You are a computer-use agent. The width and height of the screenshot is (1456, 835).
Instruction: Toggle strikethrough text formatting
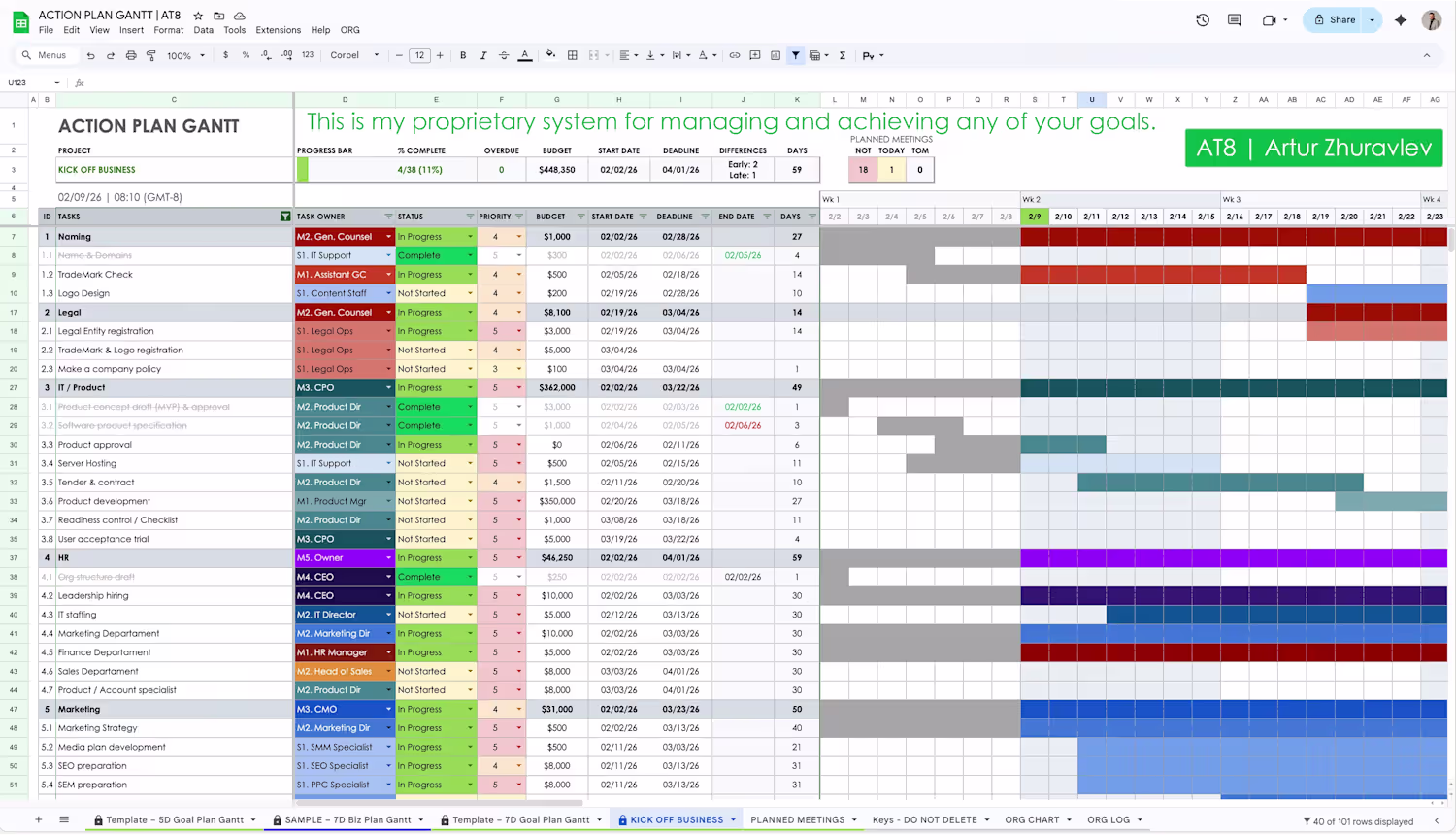click(x=504, y=55)
